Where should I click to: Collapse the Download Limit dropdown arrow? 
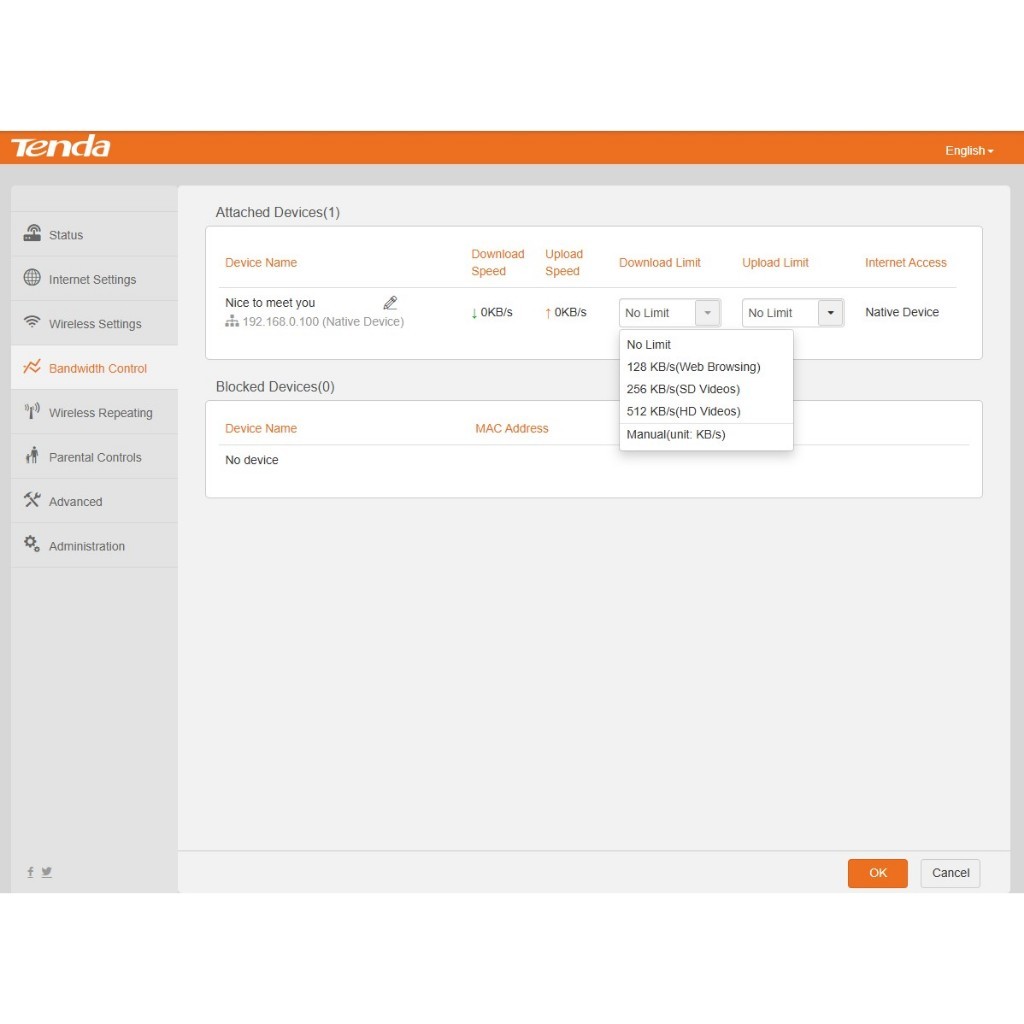coord(707,313)
